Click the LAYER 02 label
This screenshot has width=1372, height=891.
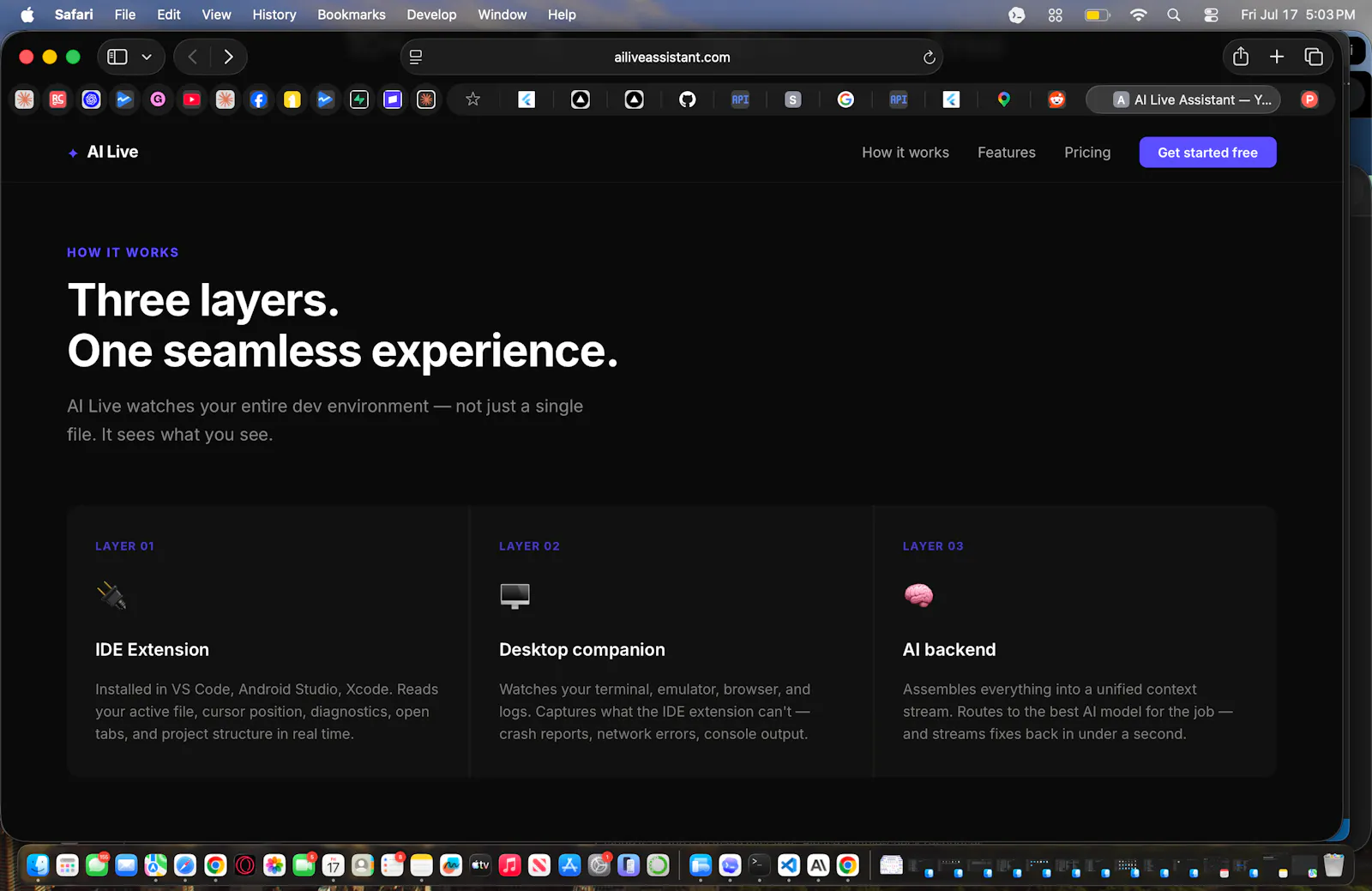point(529,546)
